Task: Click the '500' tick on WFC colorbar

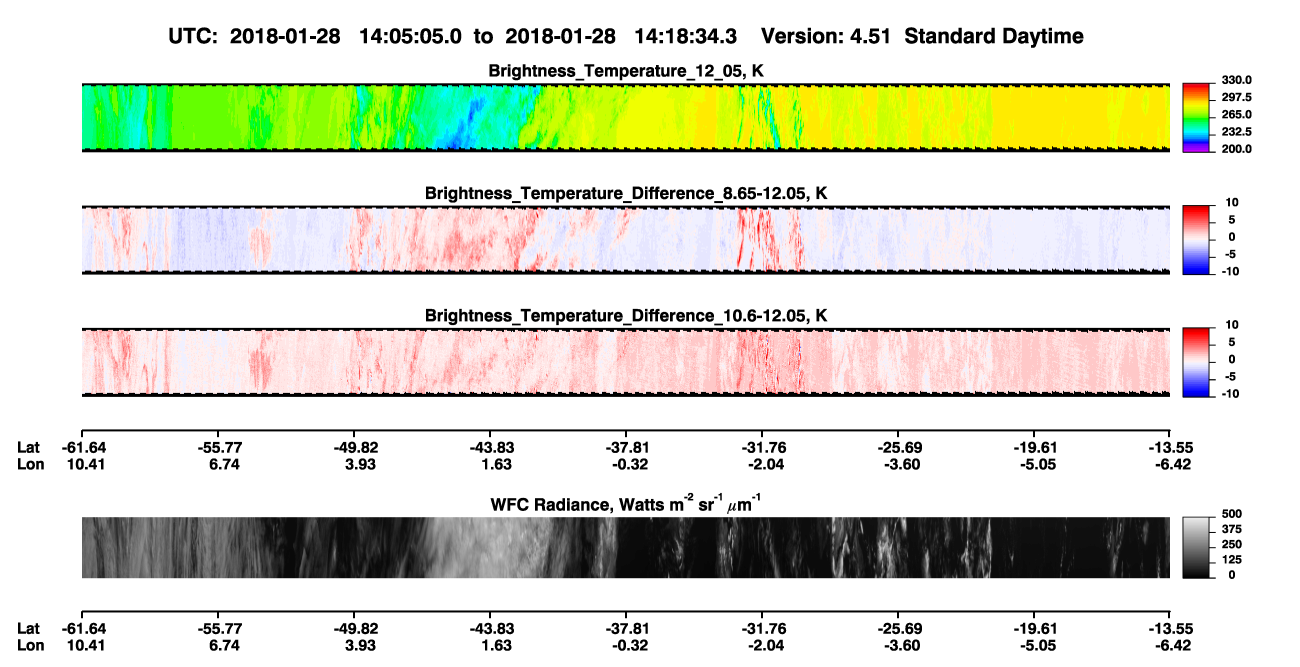Action: point(1232,515)
